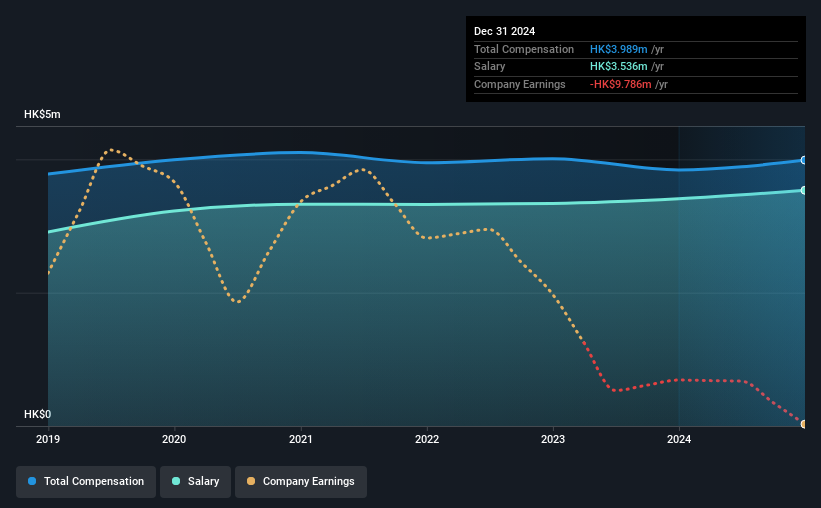
Task: Toggle the Total Compensation legend button
Action: click(86, 482)
